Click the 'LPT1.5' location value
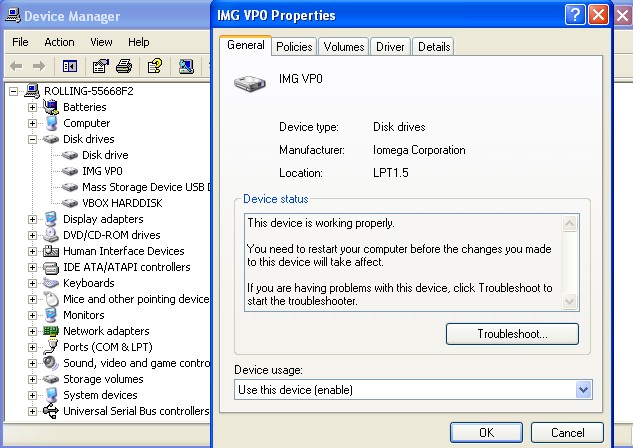Image resolution: width=633 pixels, height=448 pixels. (x=391, y=173)
